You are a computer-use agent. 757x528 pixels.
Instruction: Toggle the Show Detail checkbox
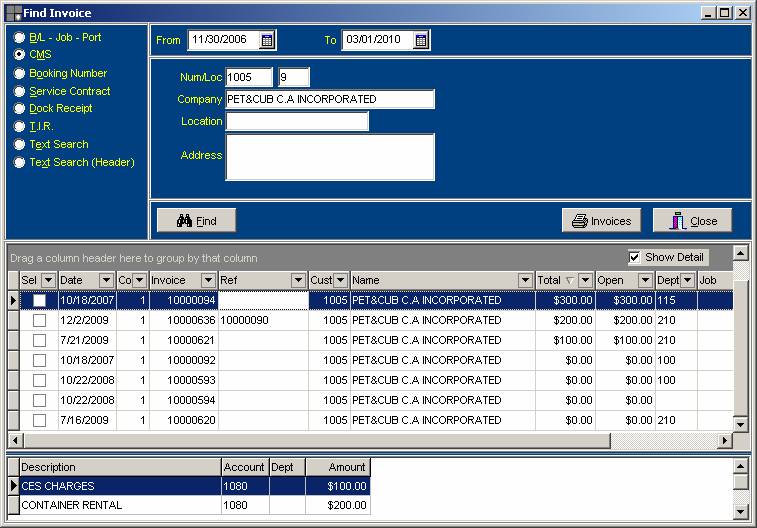coord(634,257)
